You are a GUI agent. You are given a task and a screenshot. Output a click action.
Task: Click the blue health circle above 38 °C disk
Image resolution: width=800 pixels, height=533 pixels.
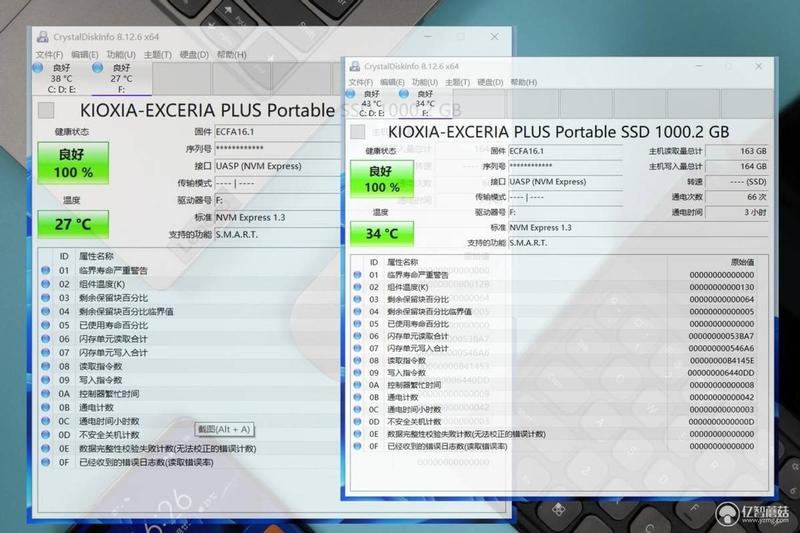38,68
